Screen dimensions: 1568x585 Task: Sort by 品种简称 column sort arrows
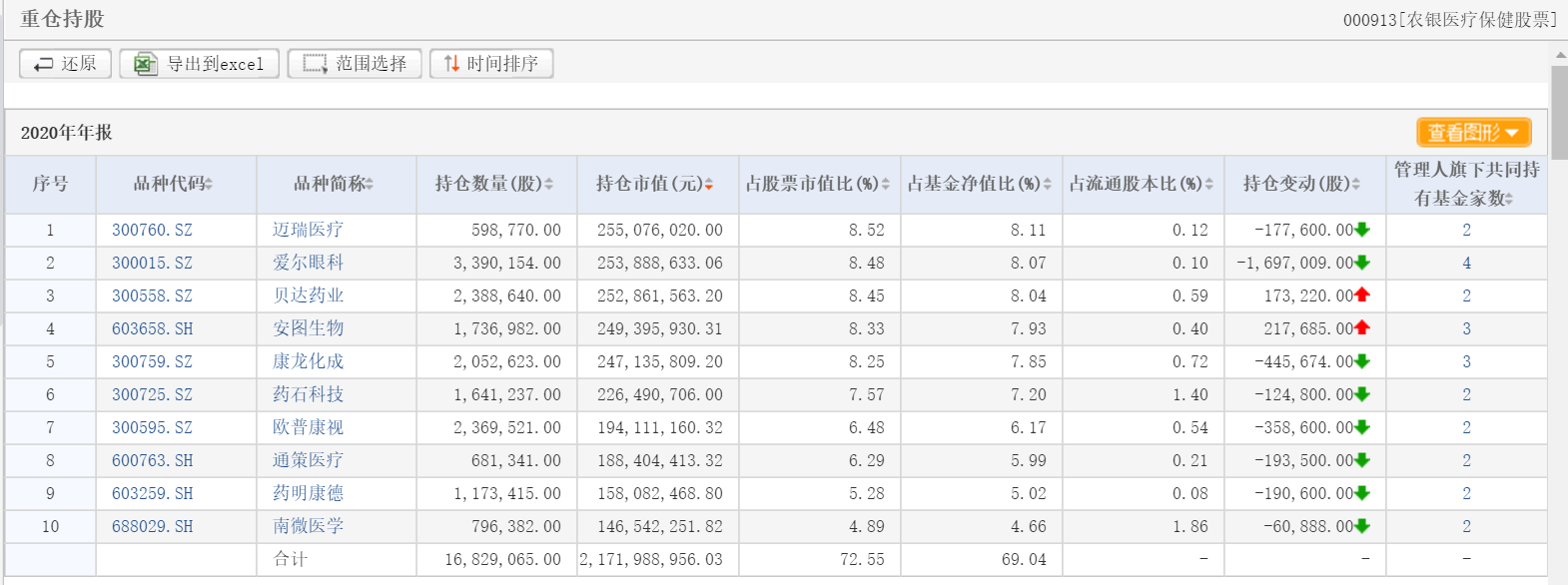click(x=370, y=185)
